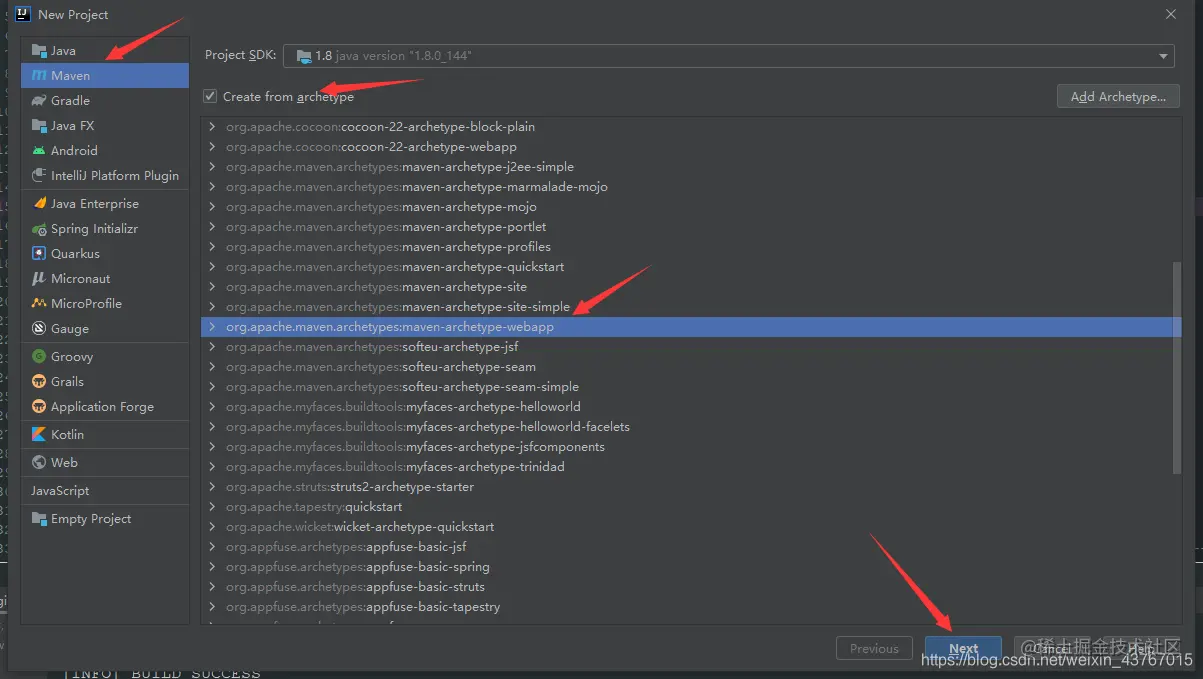Expand the maven-archetype-webapp entry
This screenshot has width=1203, height=679.
(x=212, y=327)
